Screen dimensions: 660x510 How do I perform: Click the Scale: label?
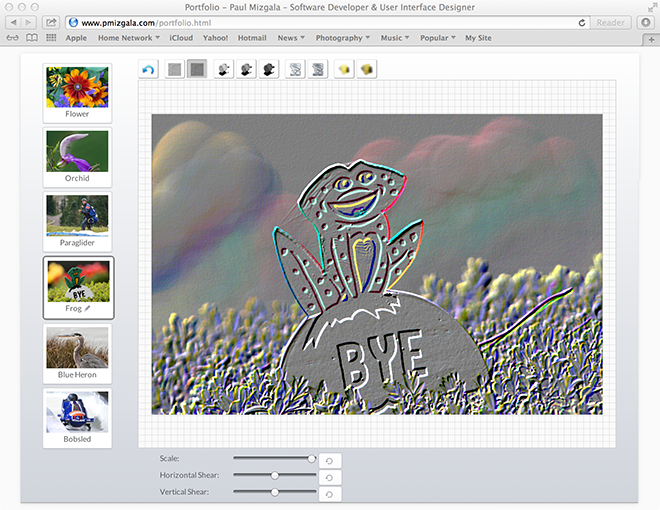click(169, 458)
